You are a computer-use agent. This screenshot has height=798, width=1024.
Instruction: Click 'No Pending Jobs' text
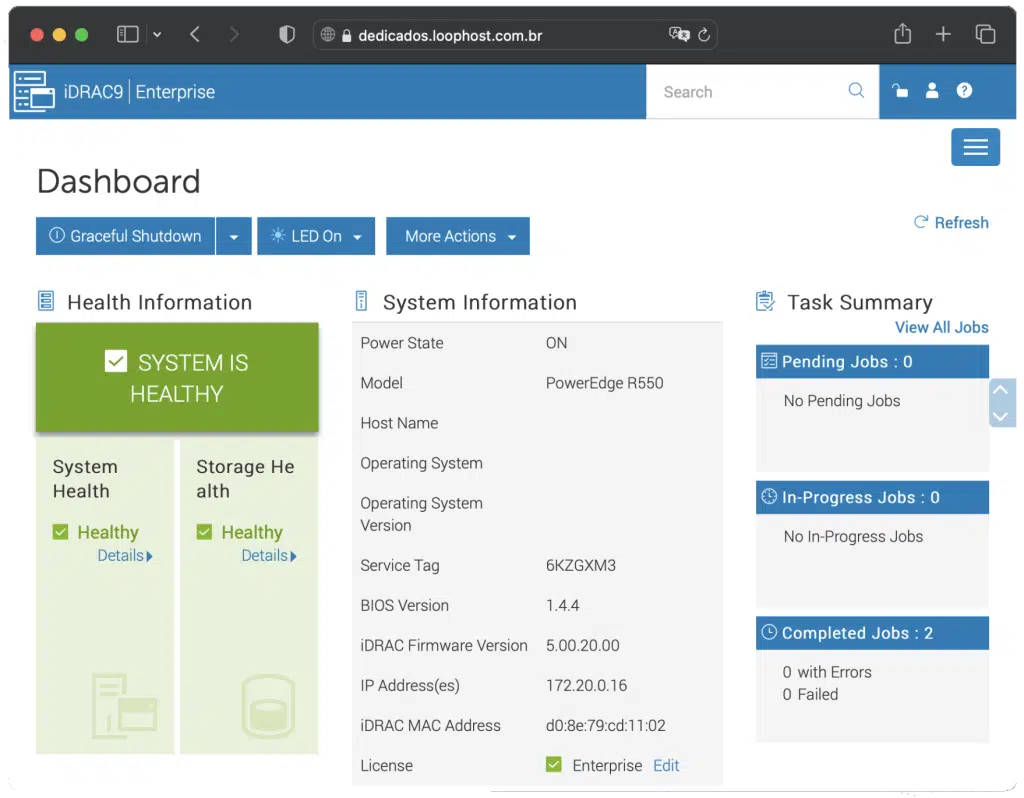click(x=842, y=401)
